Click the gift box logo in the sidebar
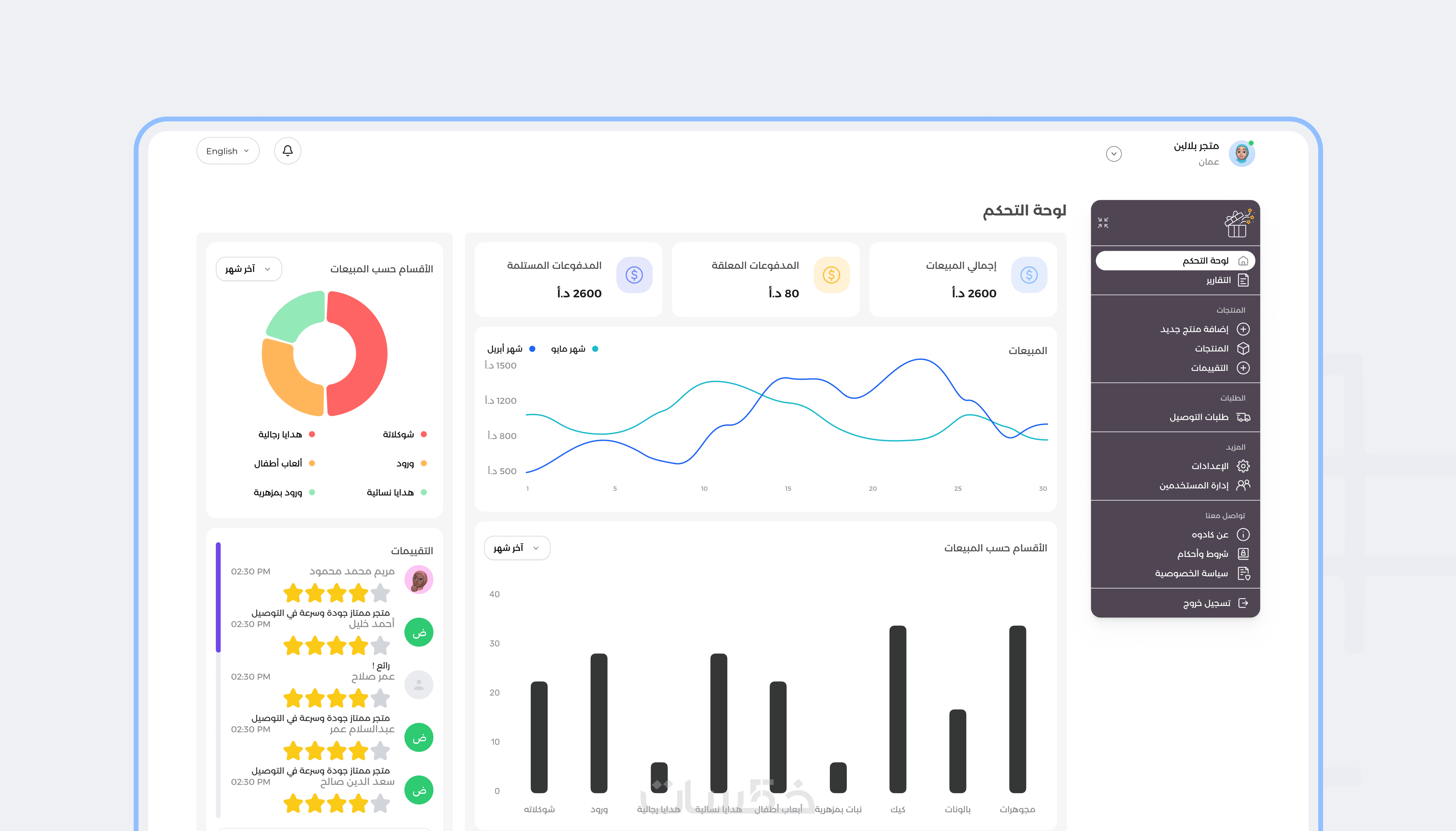Screen dimensions: 1456x831 tap(1239, 223)
